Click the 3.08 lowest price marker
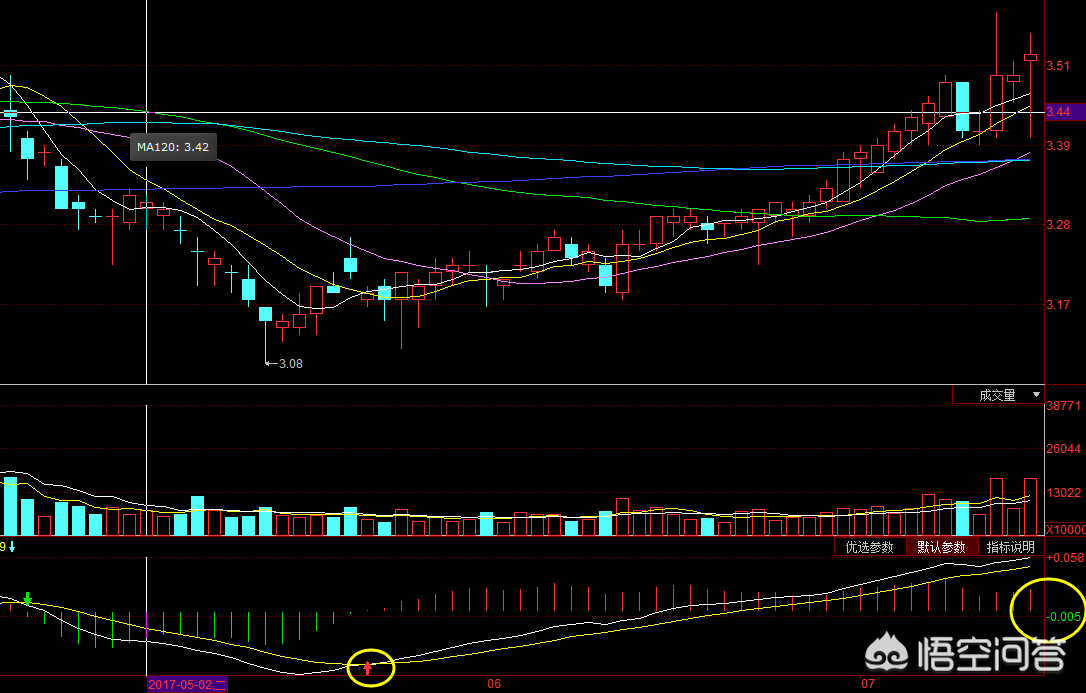1086x693 pixels. tap(289, 364)
